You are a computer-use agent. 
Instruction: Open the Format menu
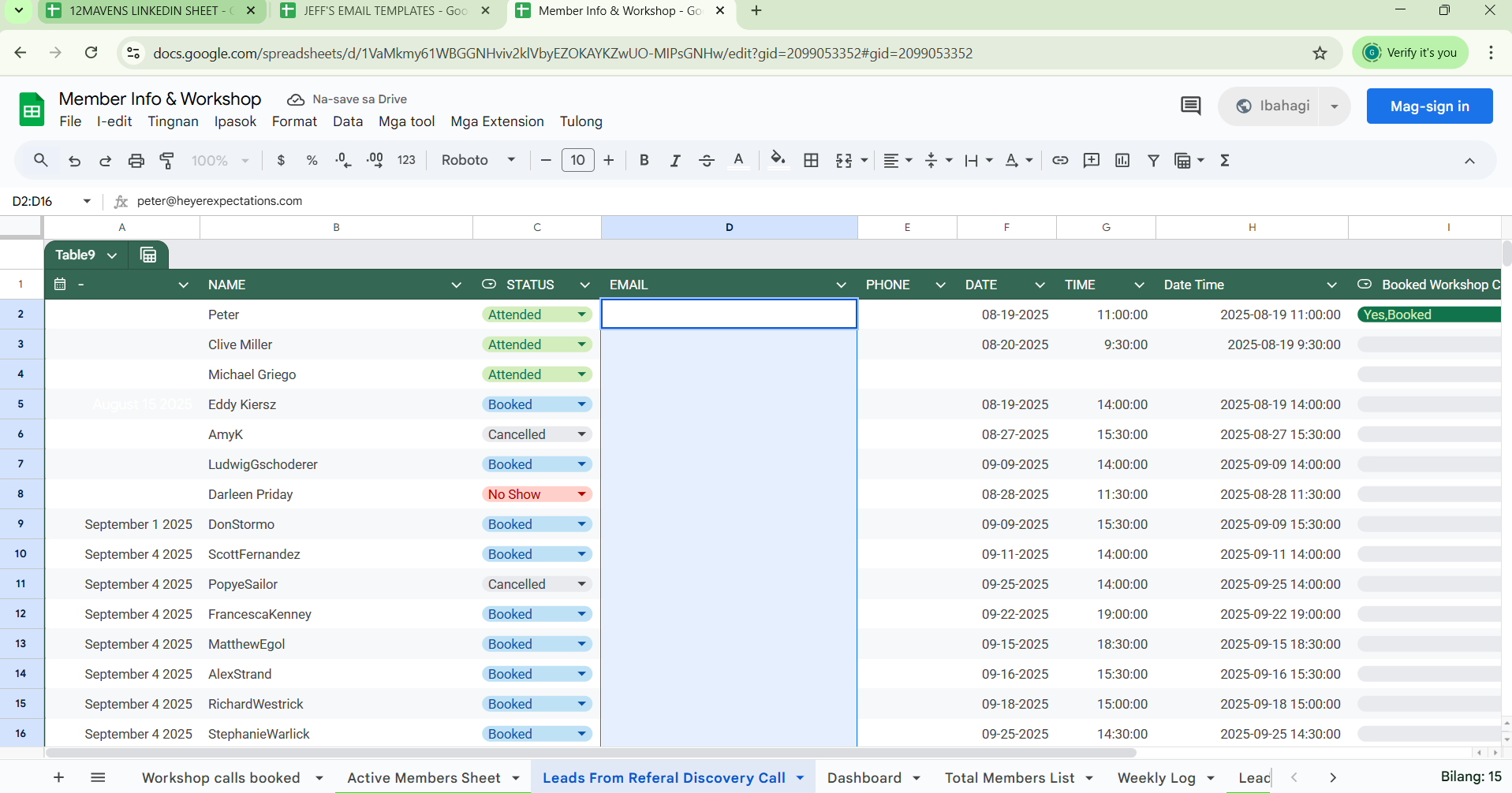tap(294, 121)
